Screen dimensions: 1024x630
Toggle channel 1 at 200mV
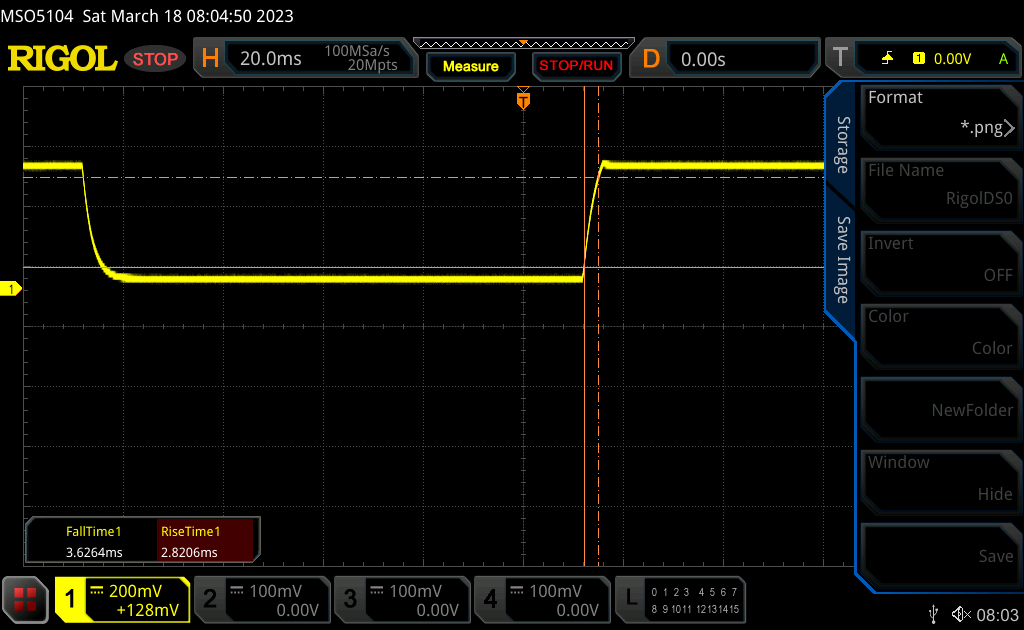click(122, 599)
